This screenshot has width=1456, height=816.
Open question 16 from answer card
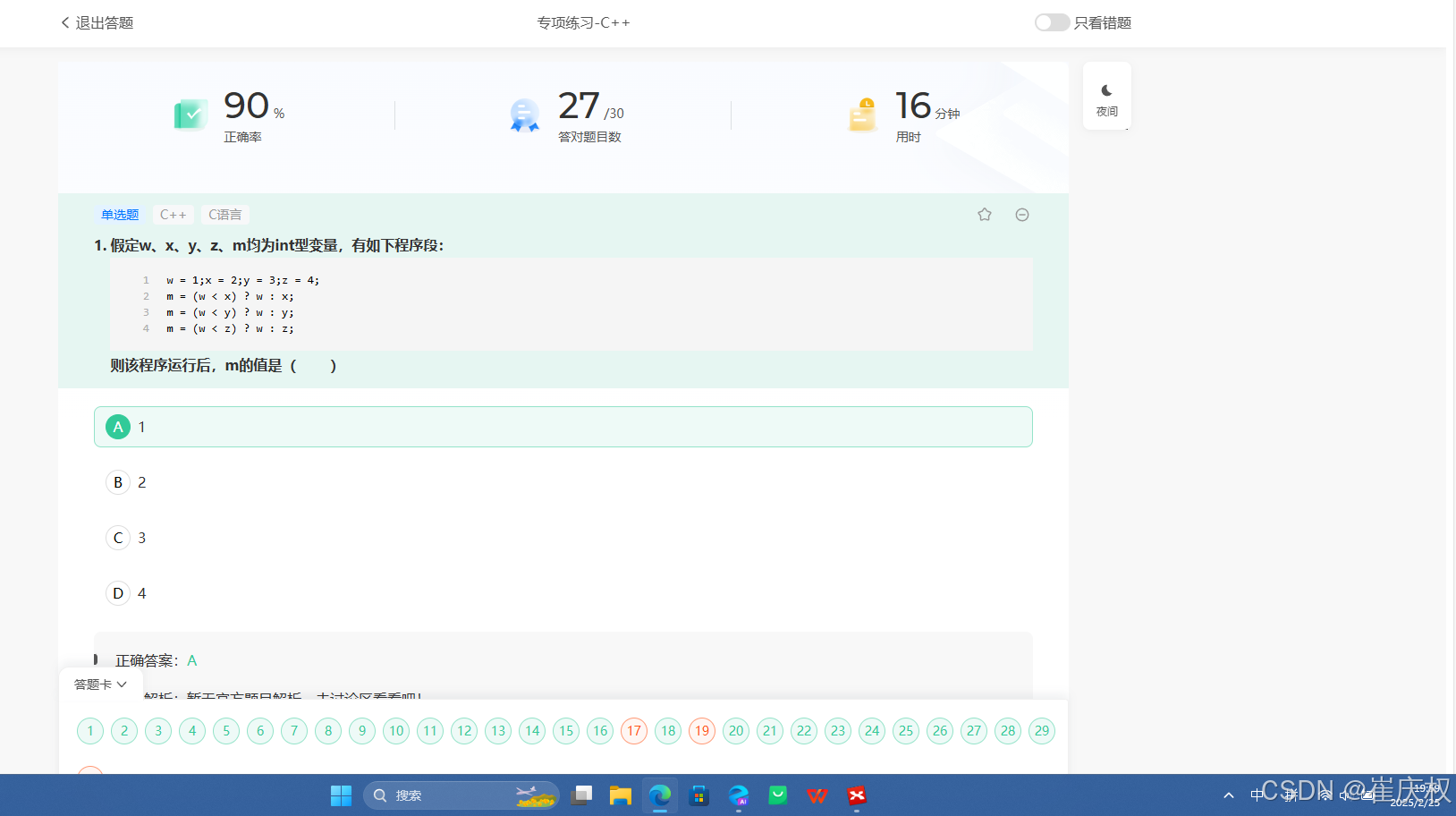pos(600,731)
